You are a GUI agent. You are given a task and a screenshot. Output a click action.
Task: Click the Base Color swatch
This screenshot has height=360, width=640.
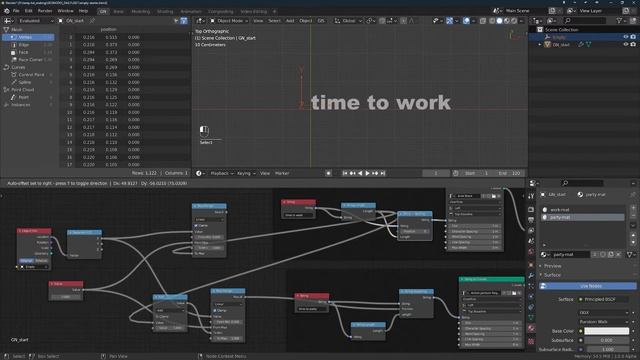coord(607,331)
